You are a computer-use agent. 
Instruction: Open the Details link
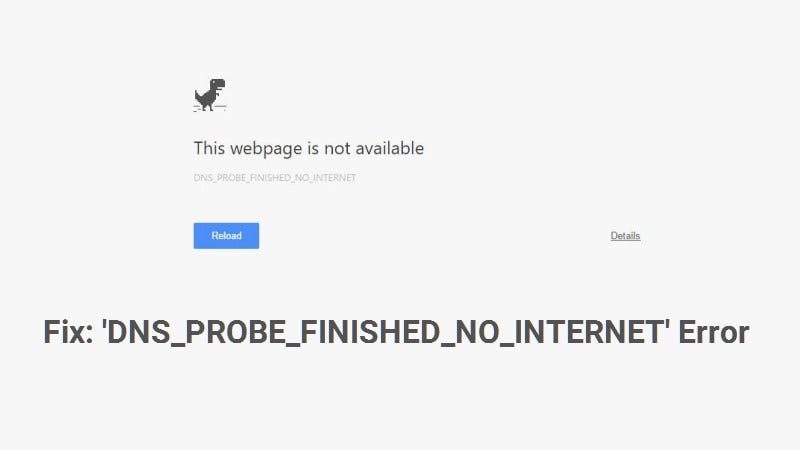coord(625,236)
